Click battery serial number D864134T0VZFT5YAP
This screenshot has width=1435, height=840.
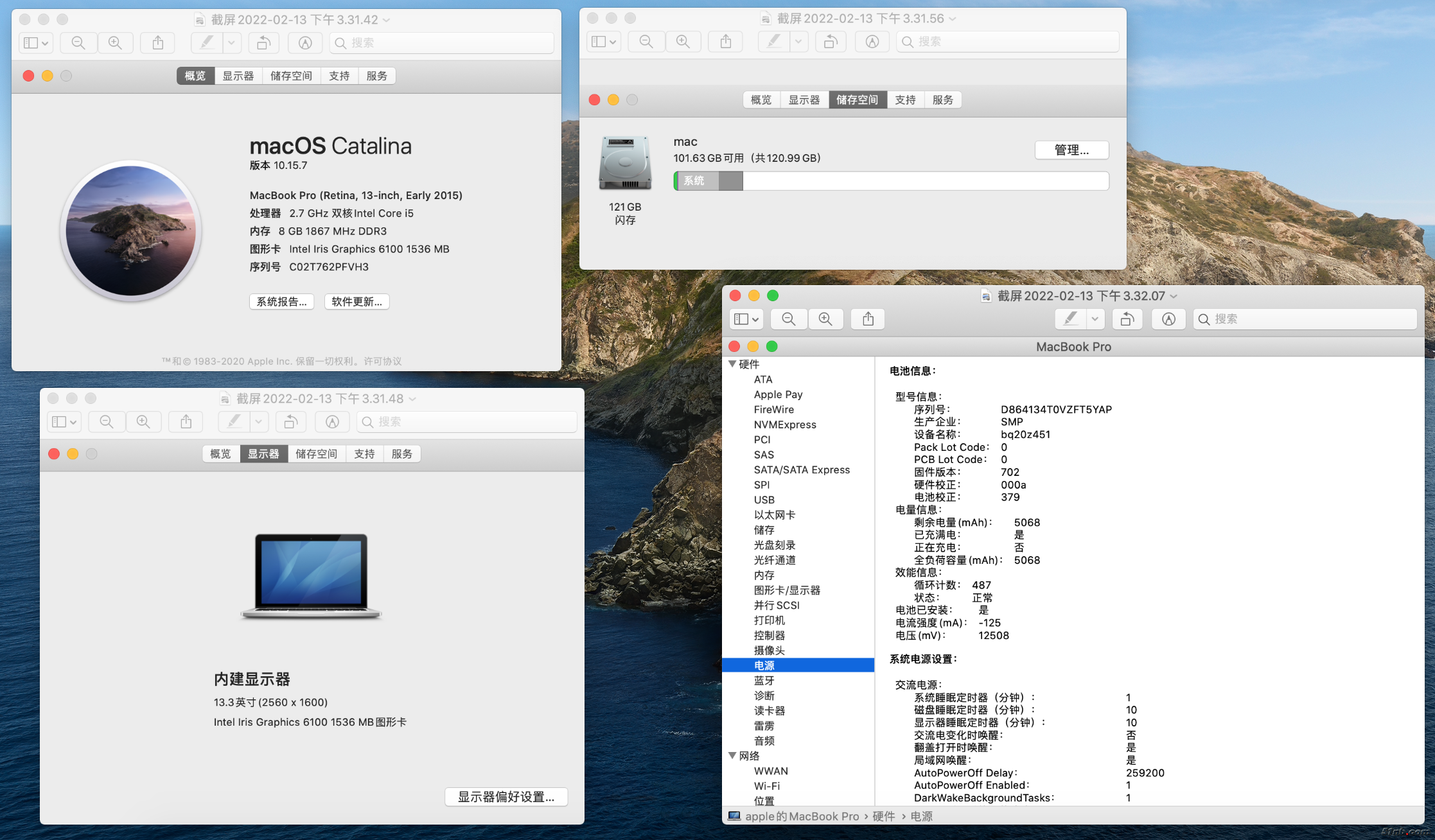tap(1056, 409)
